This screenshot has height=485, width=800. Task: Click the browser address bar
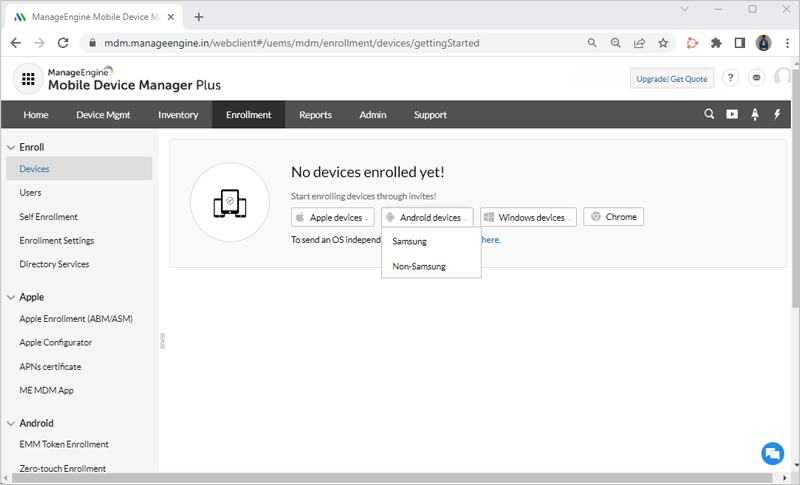pyautogui.click(x=330, y=43)
